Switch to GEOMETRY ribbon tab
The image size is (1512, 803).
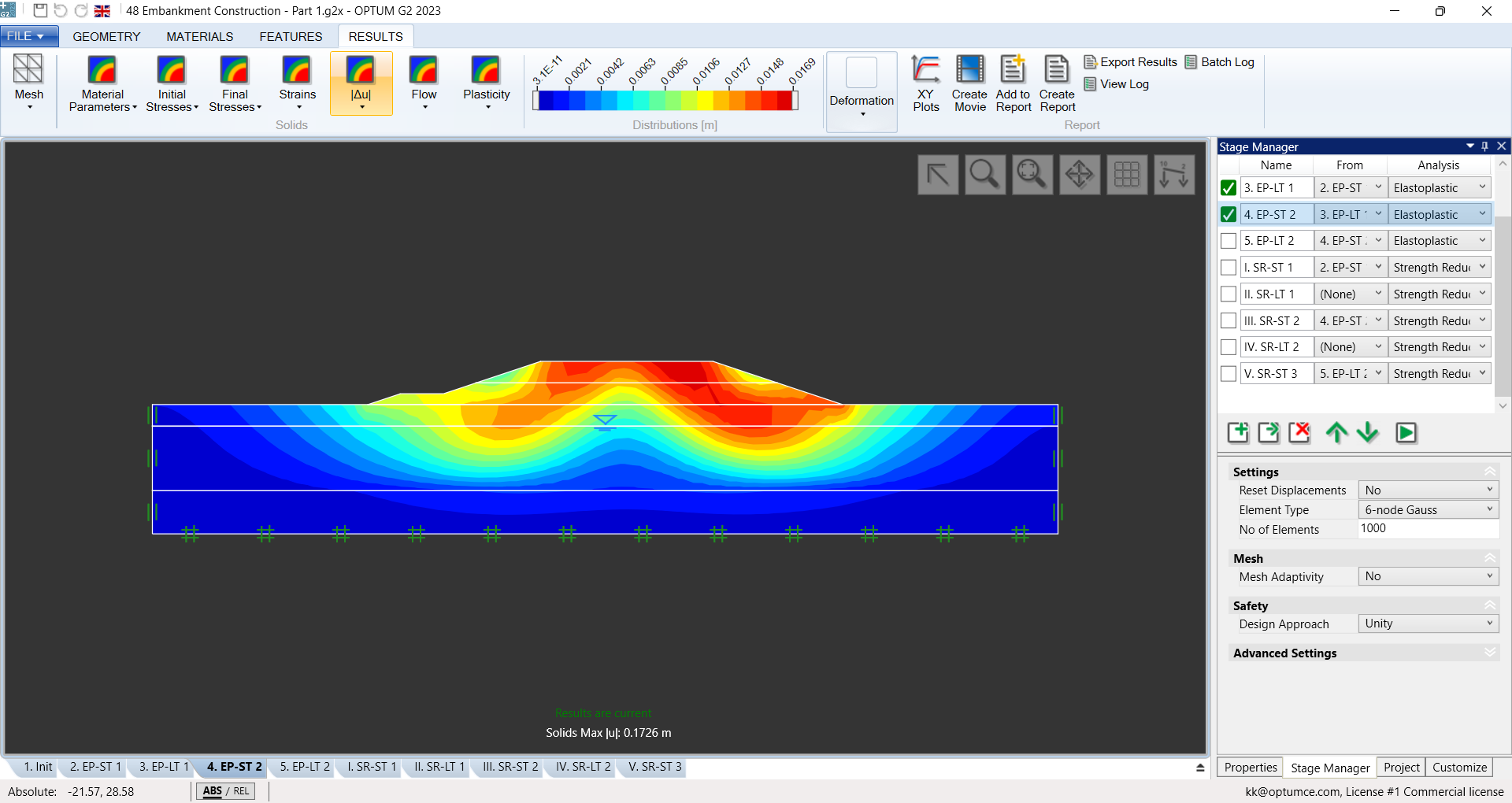click(106, 36)
